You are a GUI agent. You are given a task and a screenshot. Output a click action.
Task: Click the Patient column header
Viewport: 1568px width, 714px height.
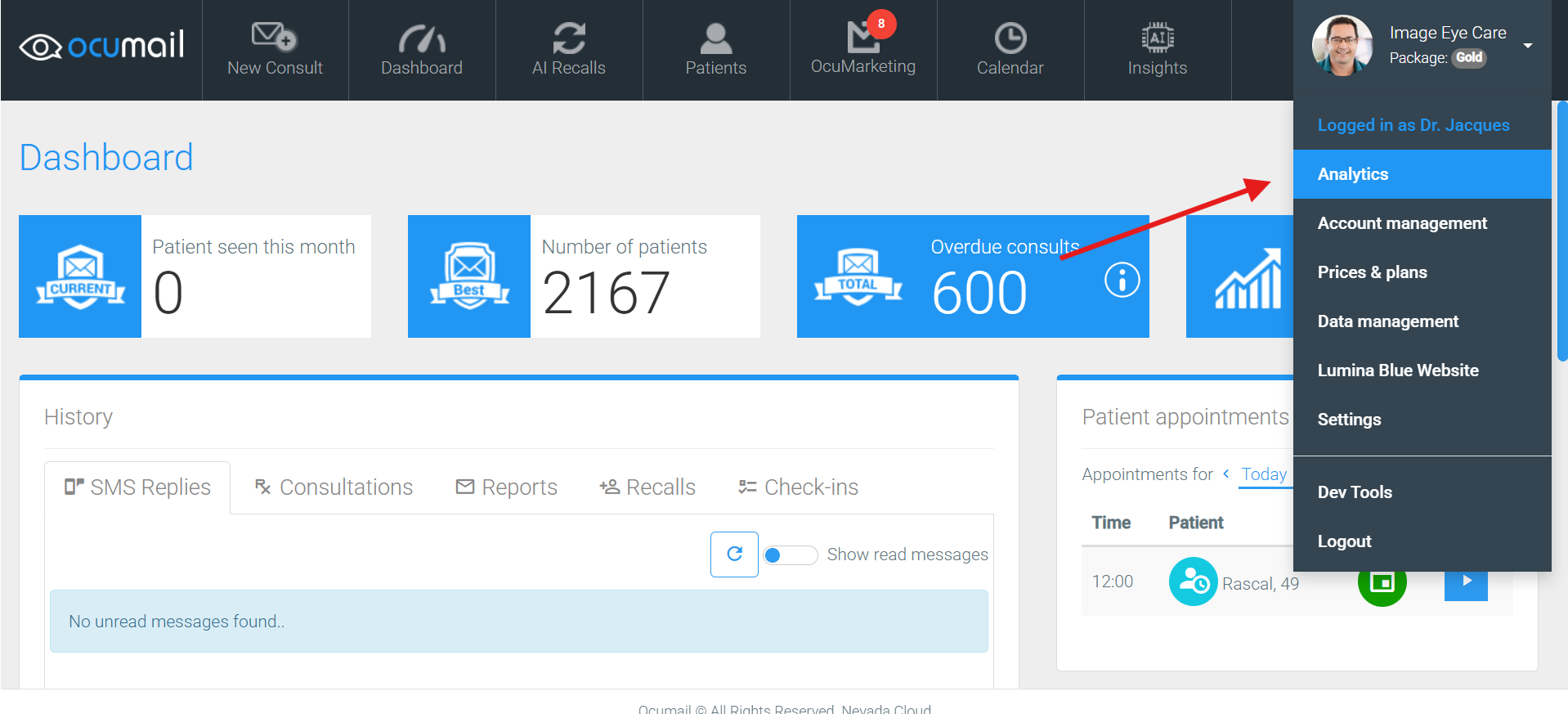(x=1196, y=523)
